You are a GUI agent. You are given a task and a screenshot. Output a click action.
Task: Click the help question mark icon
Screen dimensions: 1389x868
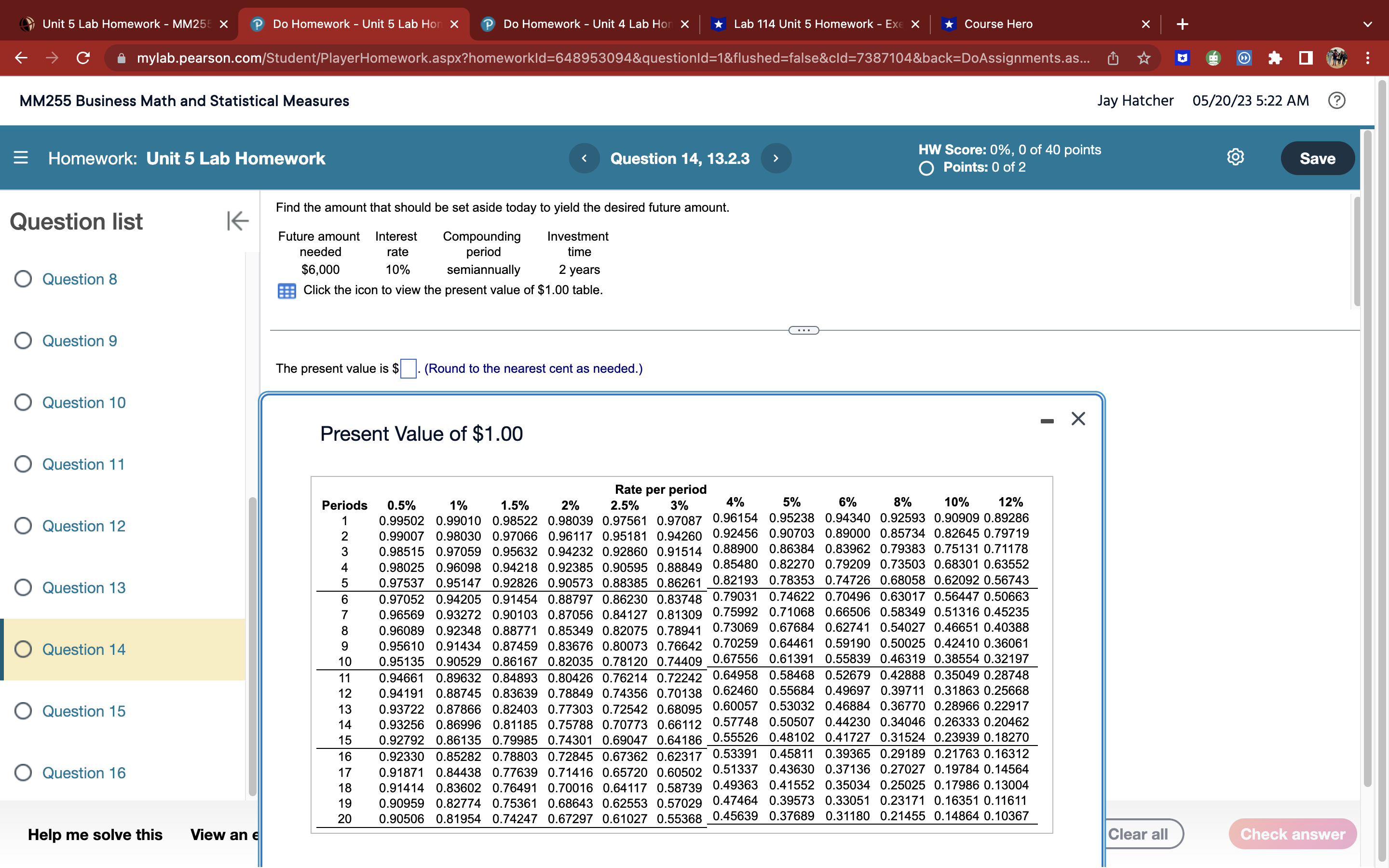(x=1336, y=100)
